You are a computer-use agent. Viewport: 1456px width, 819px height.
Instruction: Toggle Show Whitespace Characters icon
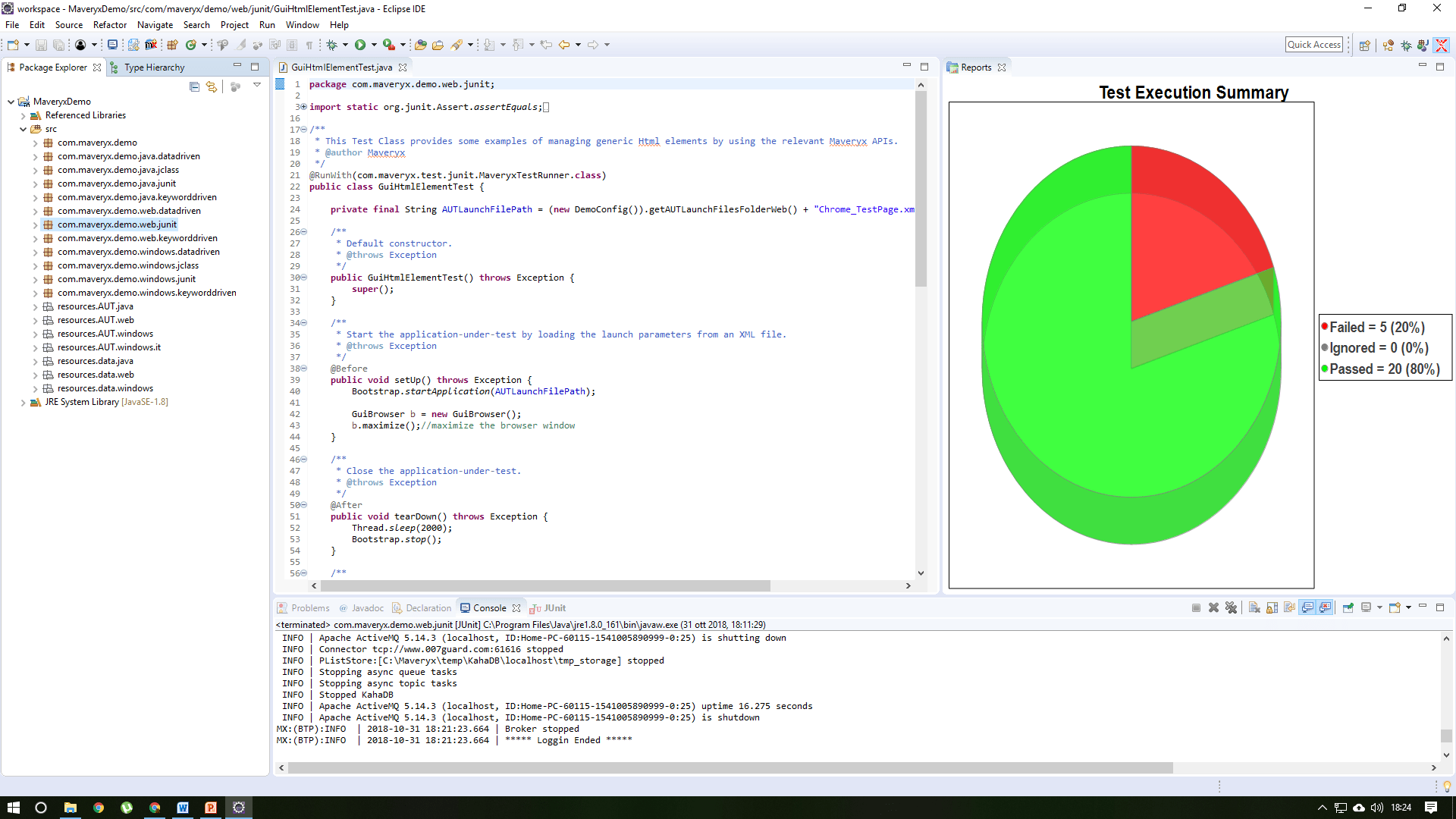click(x=309, y=45)
